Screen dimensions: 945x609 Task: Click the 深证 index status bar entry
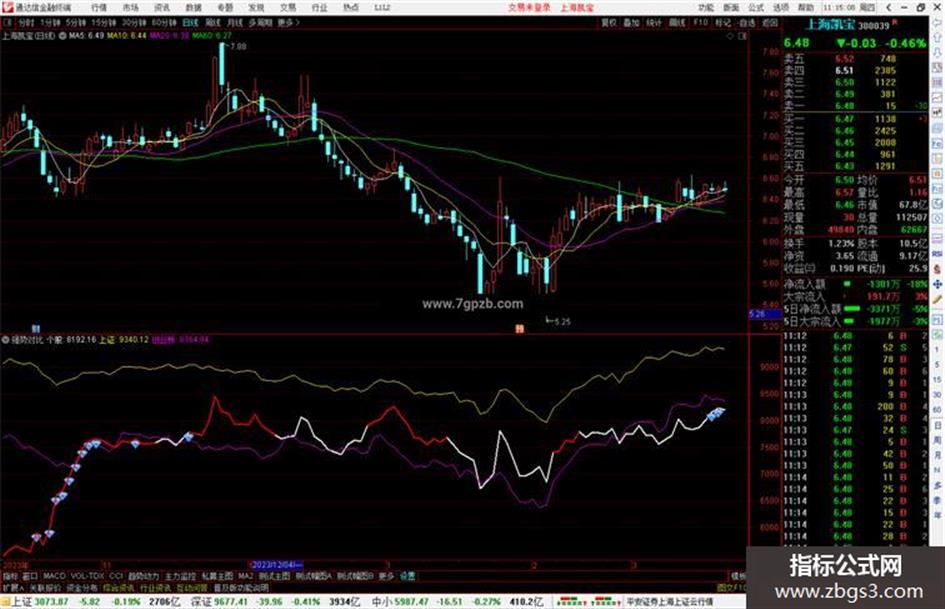click(275, 602)
